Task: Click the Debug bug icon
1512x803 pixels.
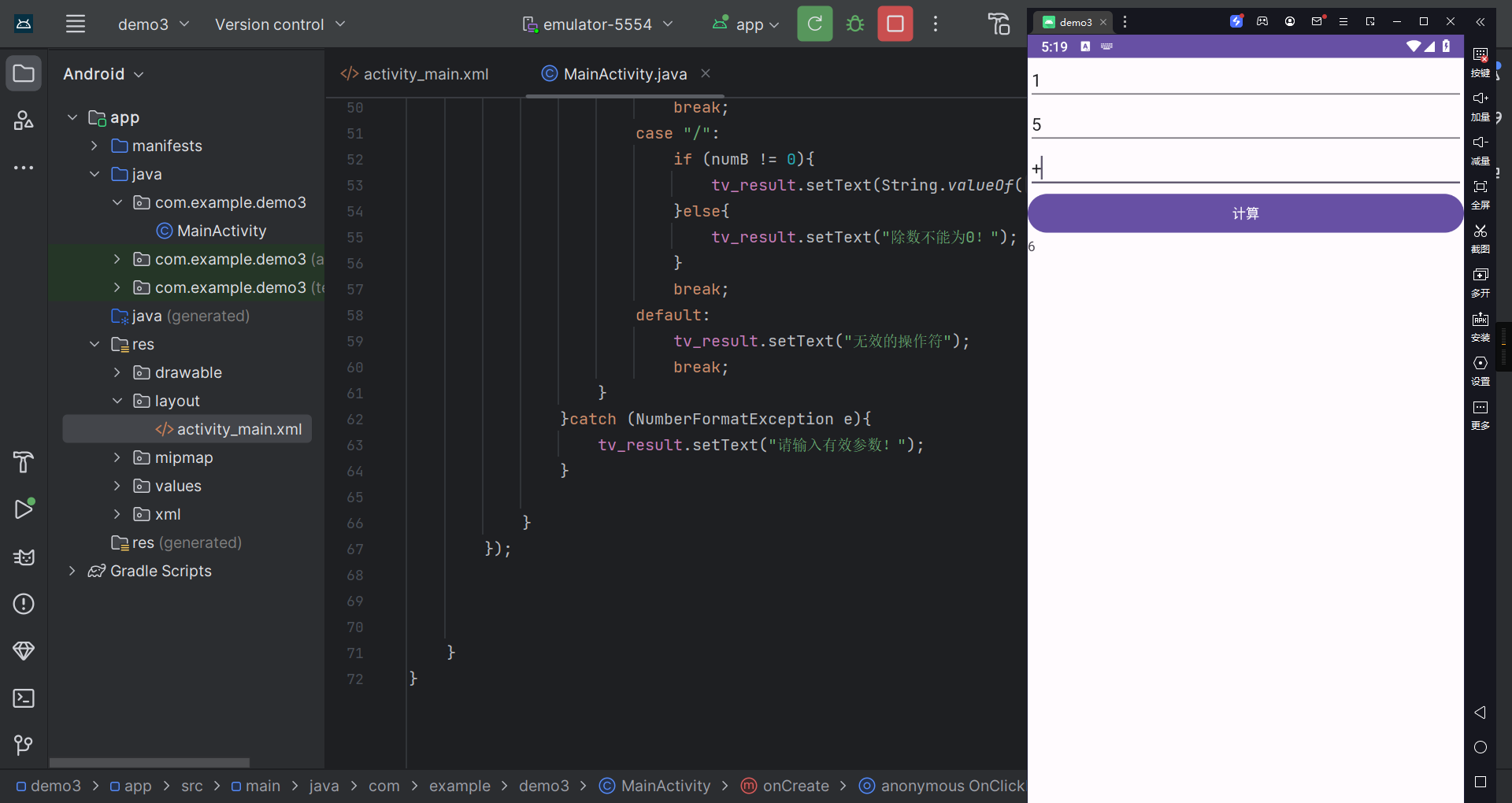Action: [855, 24]
